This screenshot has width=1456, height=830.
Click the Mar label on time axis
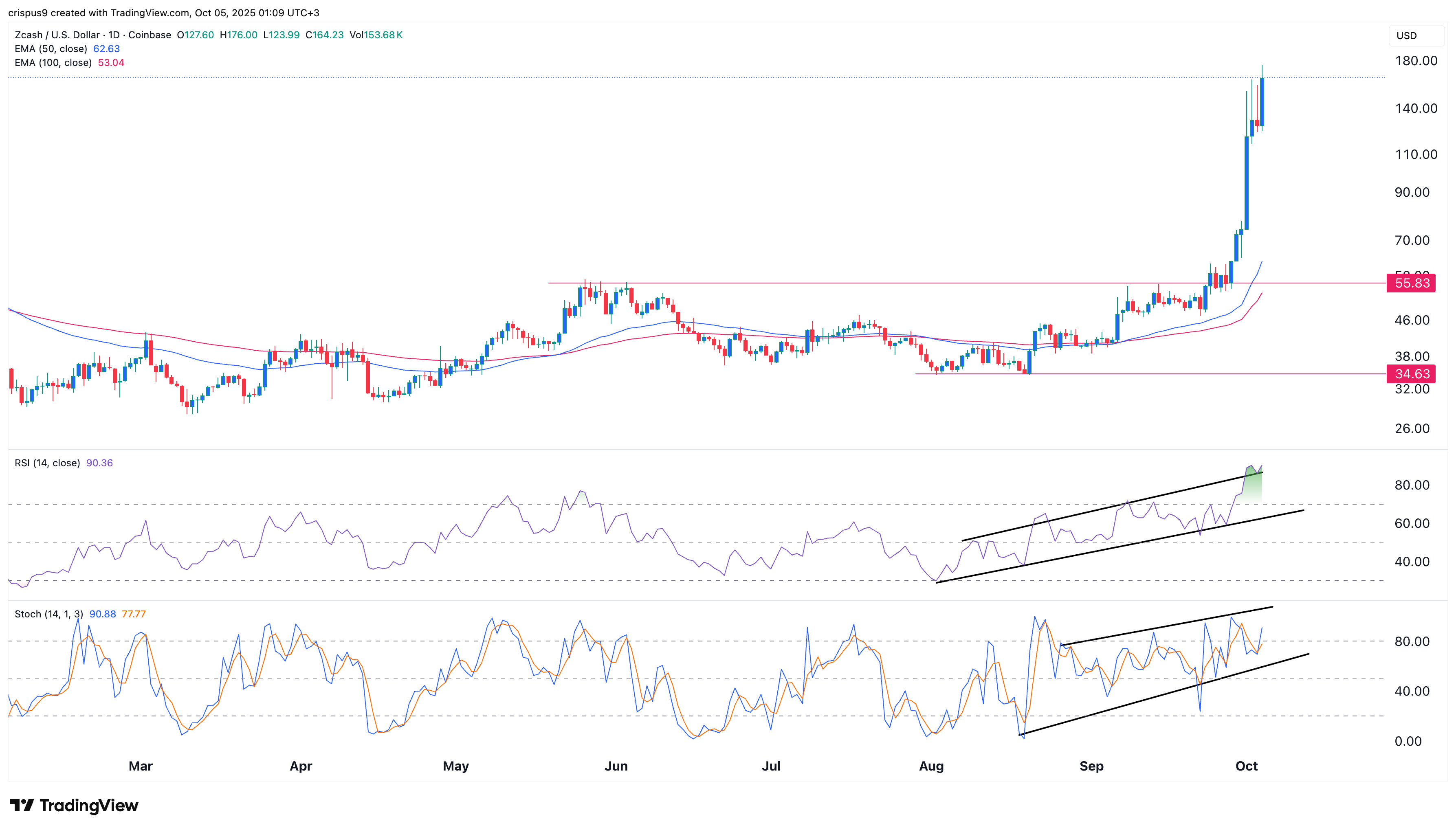coord(140,766)
